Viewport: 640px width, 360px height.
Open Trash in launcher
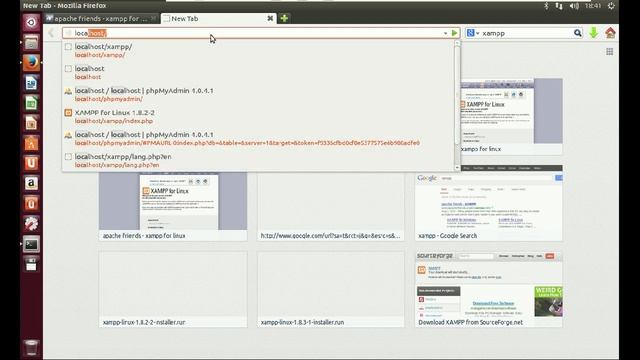(x=31, y=348)
